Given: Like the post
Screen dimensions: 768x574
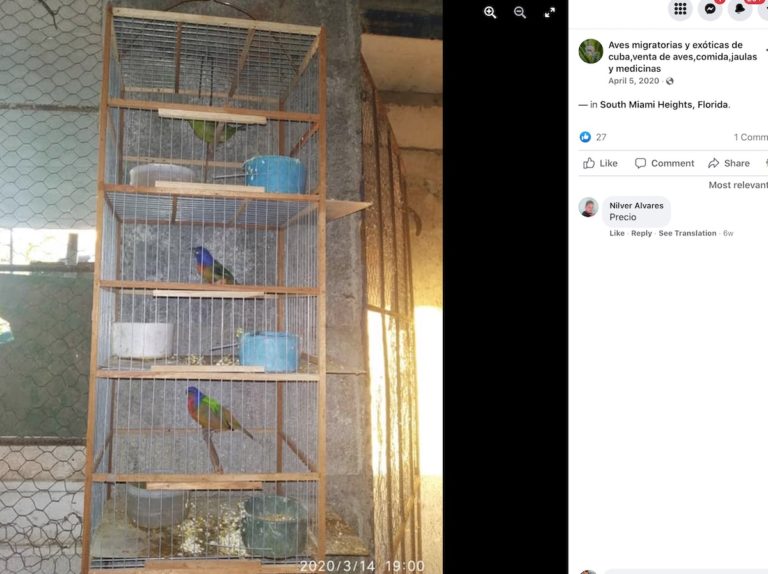Looking at the screenshot, I should pos(600,163).
